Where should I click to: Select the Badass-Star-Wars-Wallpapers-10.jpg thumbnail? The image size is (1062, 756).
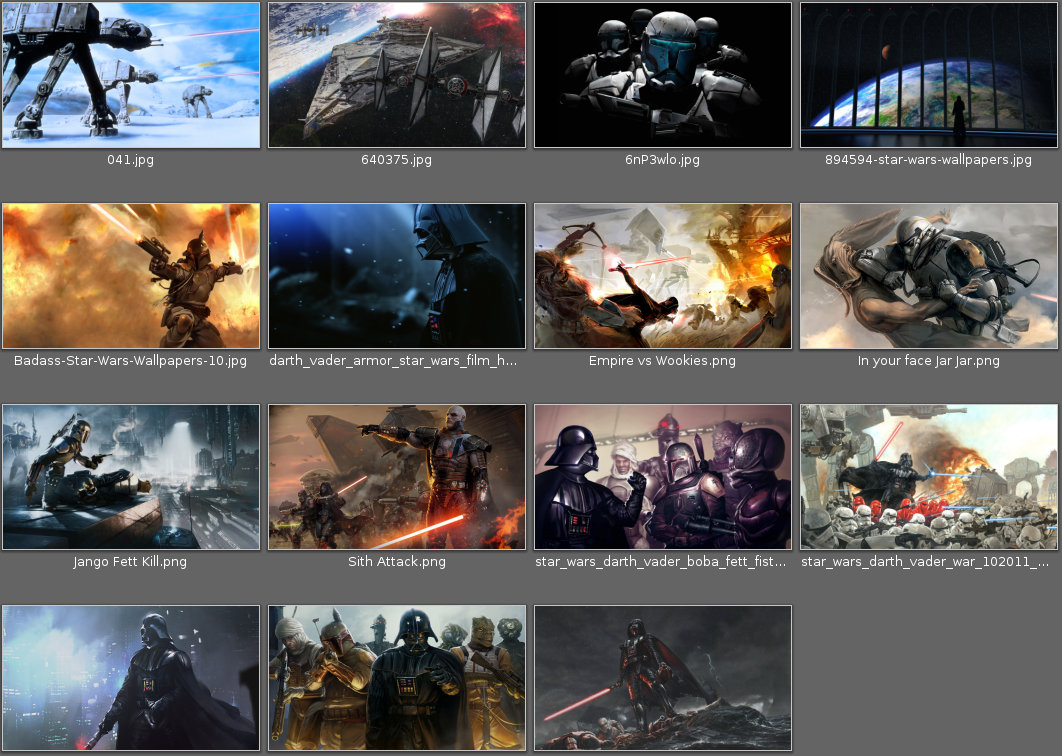click(x=131, y=276)
